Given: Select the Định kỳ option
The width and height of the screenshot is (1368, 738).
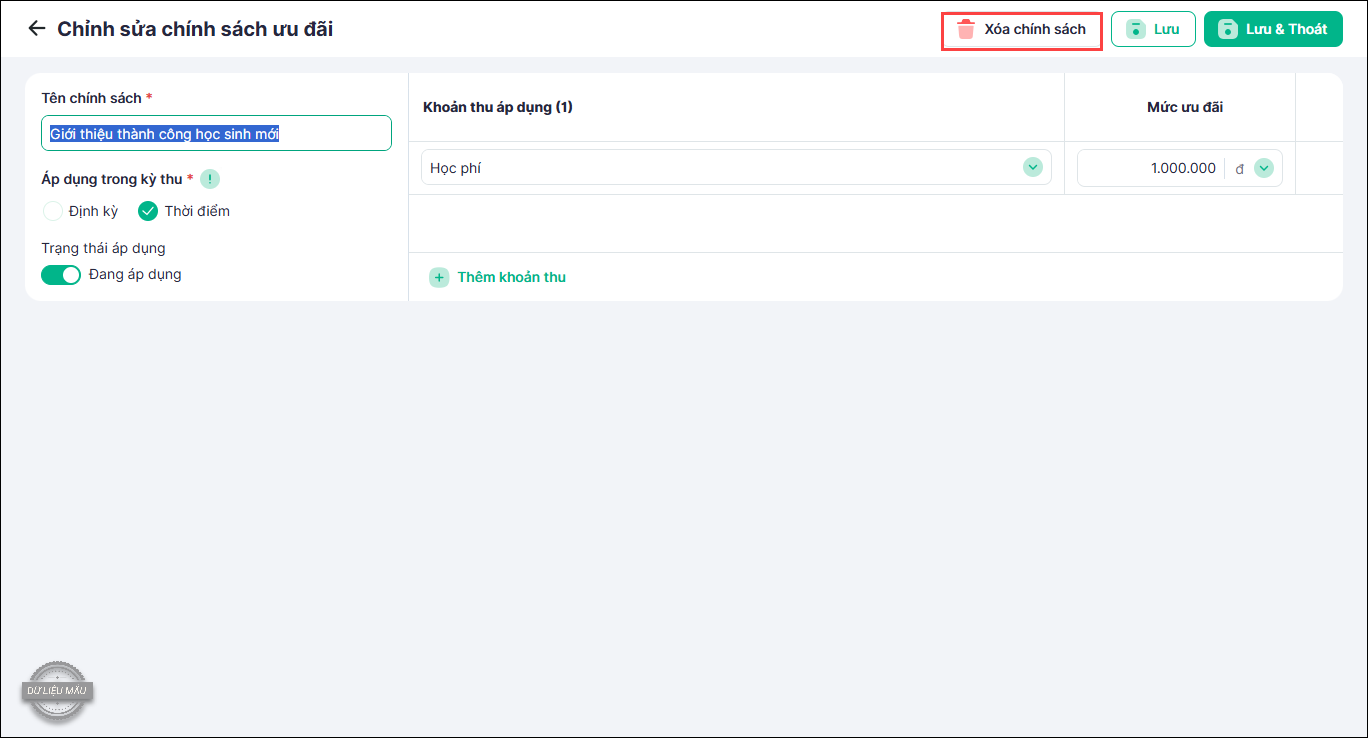Looking at the screenshot, I should pos(81,211).
